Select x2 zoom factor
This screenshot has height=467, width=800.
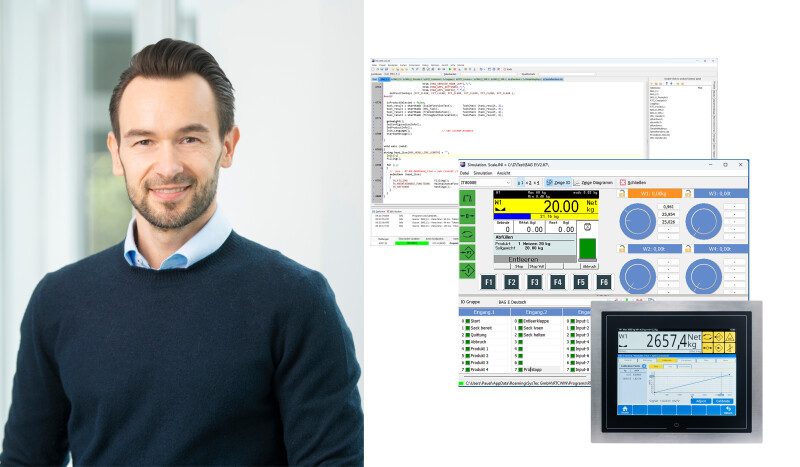(529, 182)
